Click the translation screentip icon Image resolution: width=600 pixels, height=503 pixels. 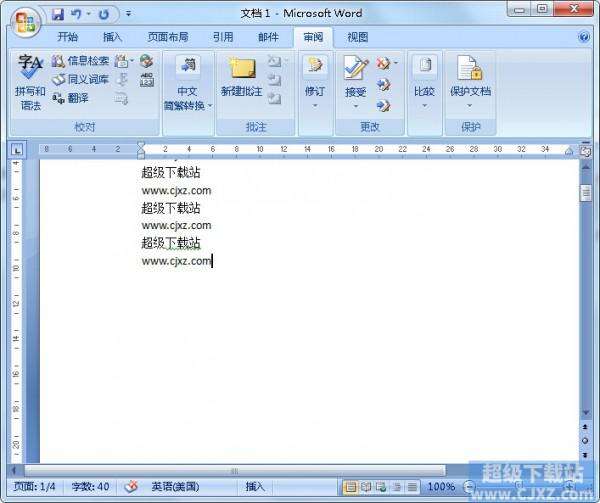tap(122, 60)
